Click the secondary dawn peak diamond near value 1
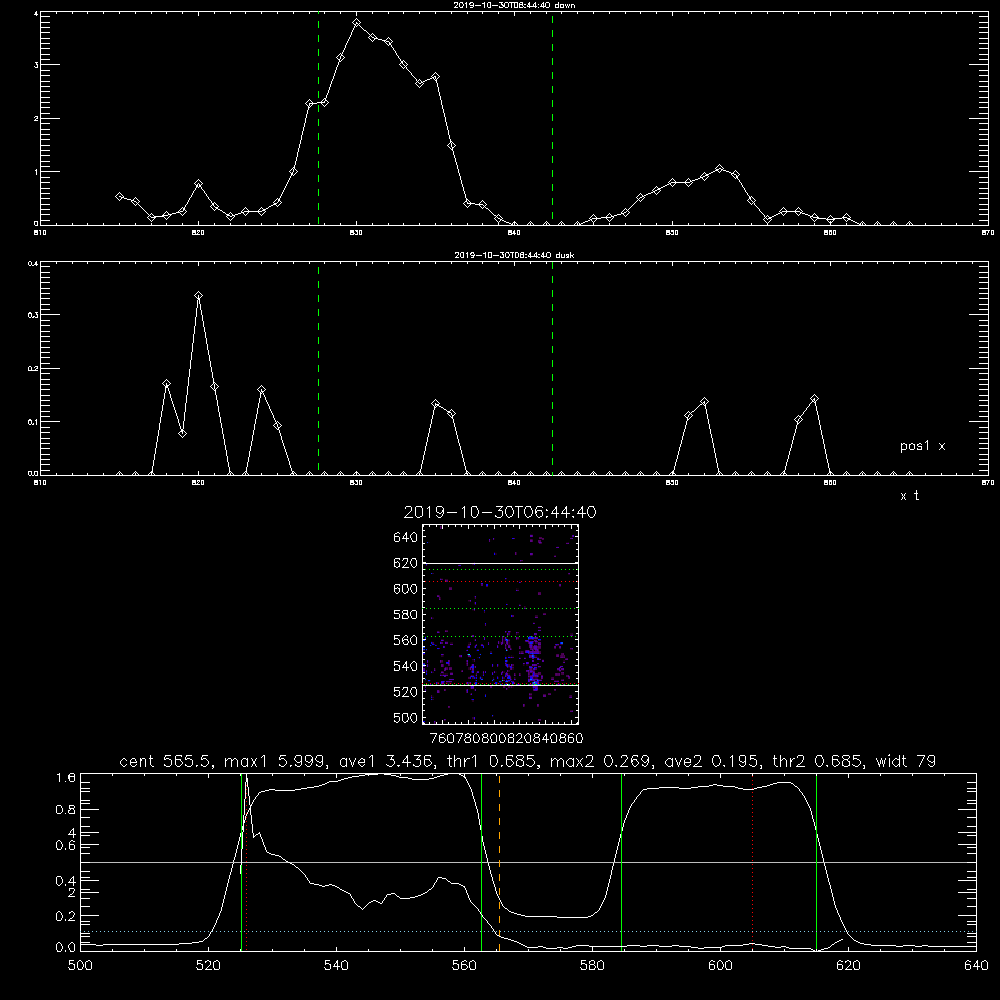Viewport: 1000px width, 1000px height. pos(719,168)
